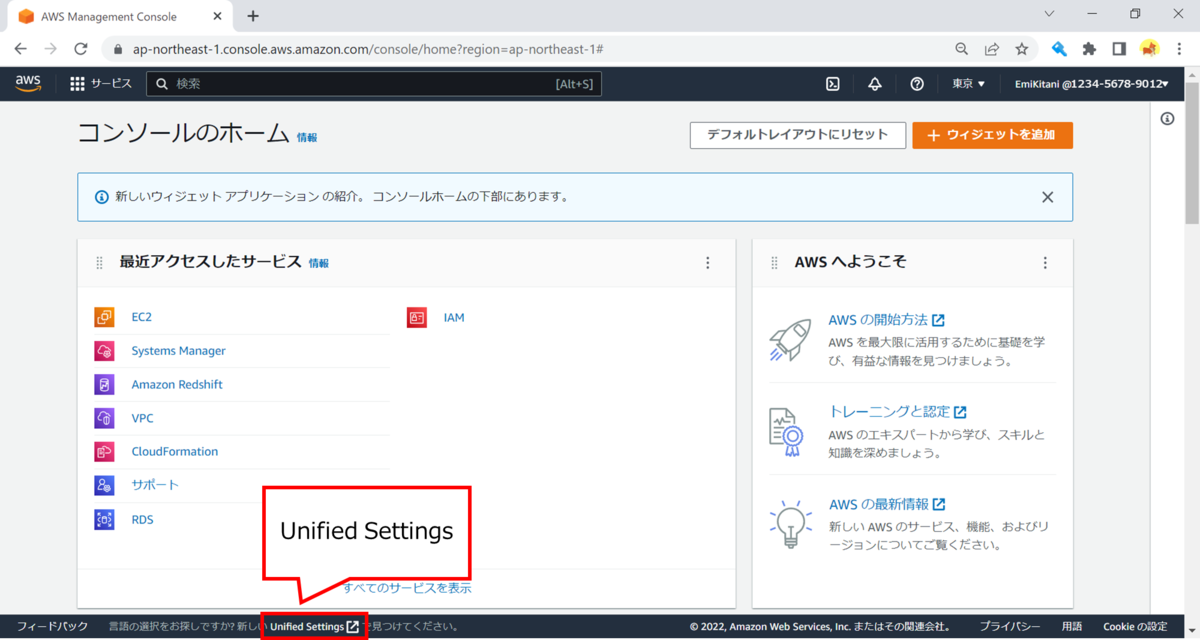This screenshot has width=1200, height=640.
Task: Open the Amazon Redshift link
Action: 177,384
